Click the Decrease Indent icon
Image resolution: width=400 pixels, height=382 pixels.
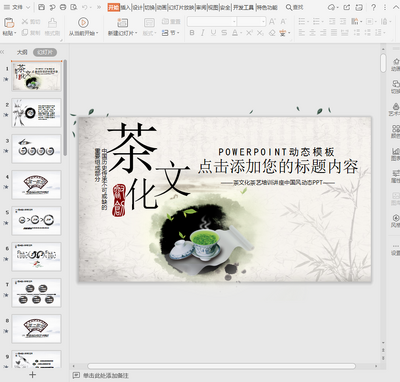coord(332,22)
